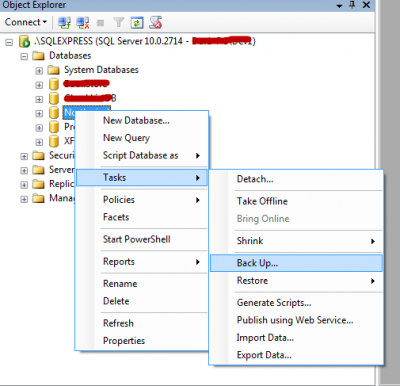
Task: Open the Restore submenu
Action: click(296, 281)
